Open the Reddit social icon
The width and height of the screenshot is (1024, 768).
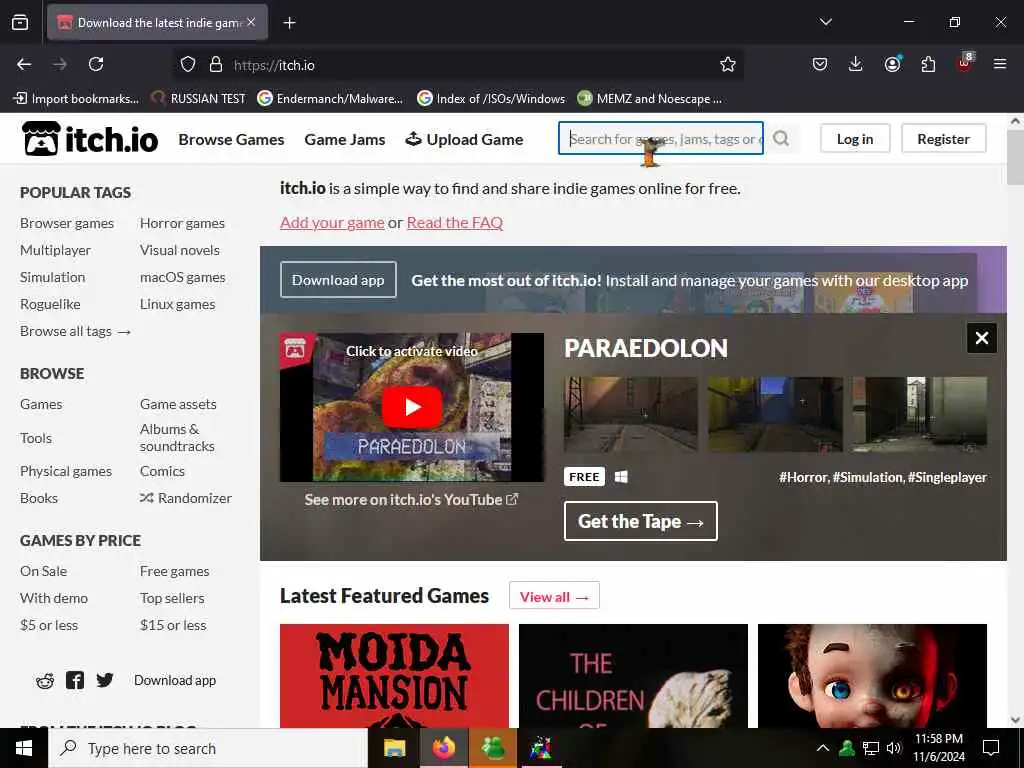click(45, 681)
